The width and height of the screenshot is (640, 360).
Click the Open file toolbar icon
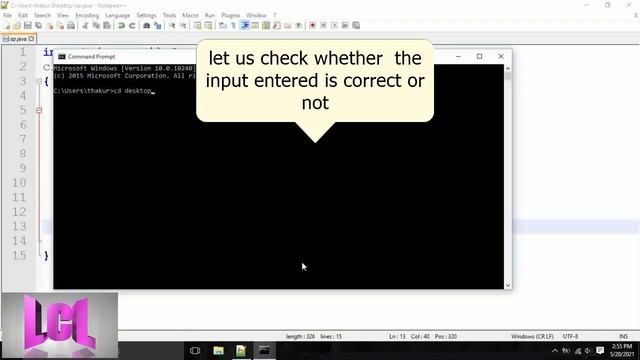coord(17,26)
